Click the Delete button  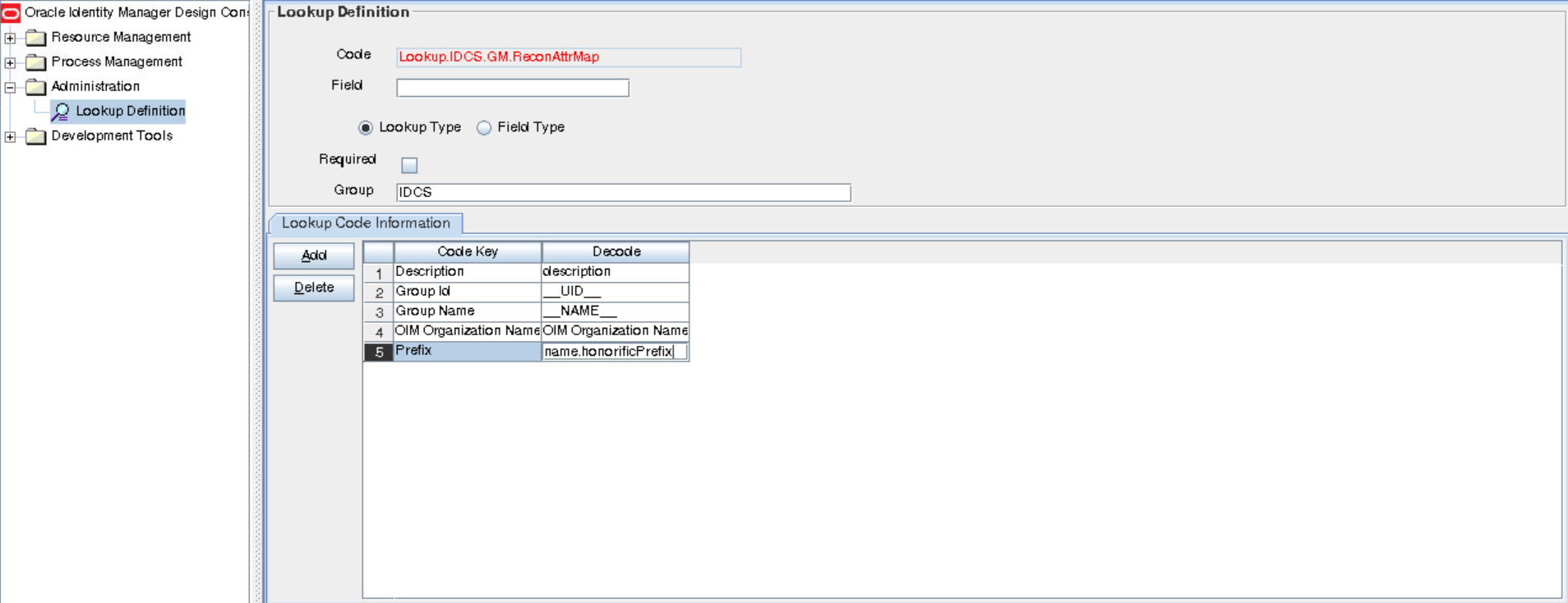[314, 288]
